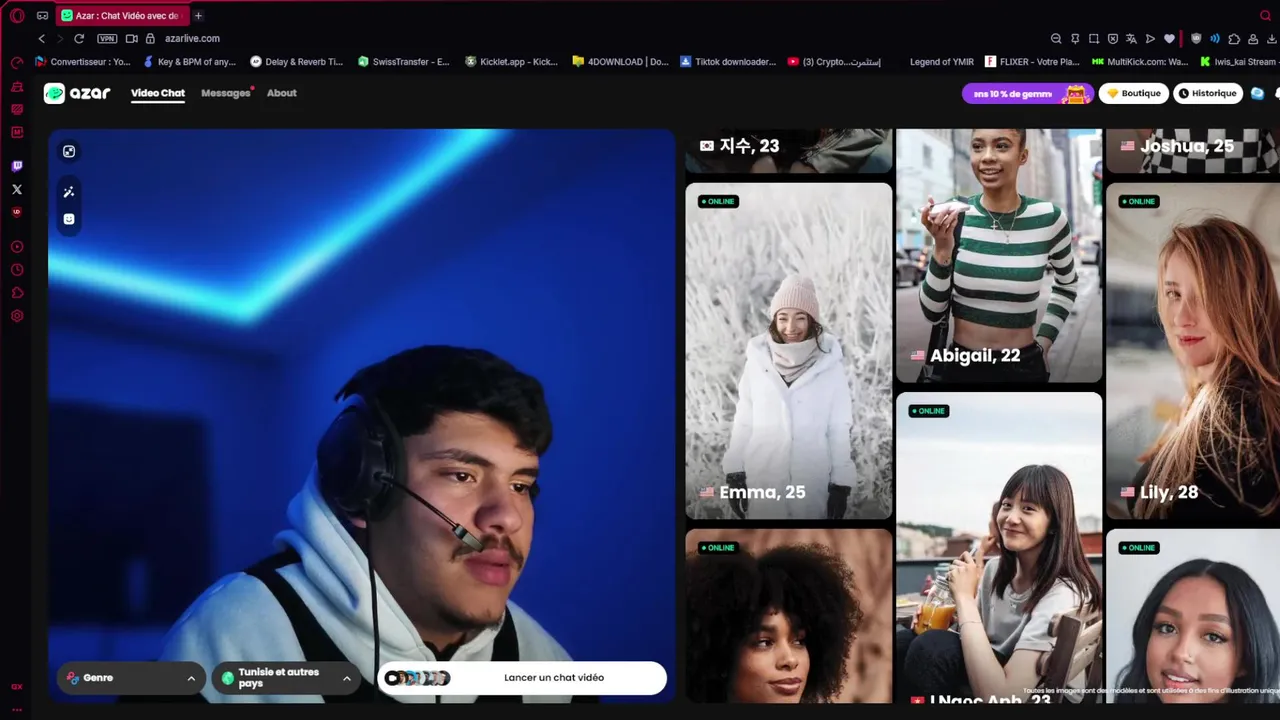Click the Azar logo

pyautogui.click(x=77, y=93)
